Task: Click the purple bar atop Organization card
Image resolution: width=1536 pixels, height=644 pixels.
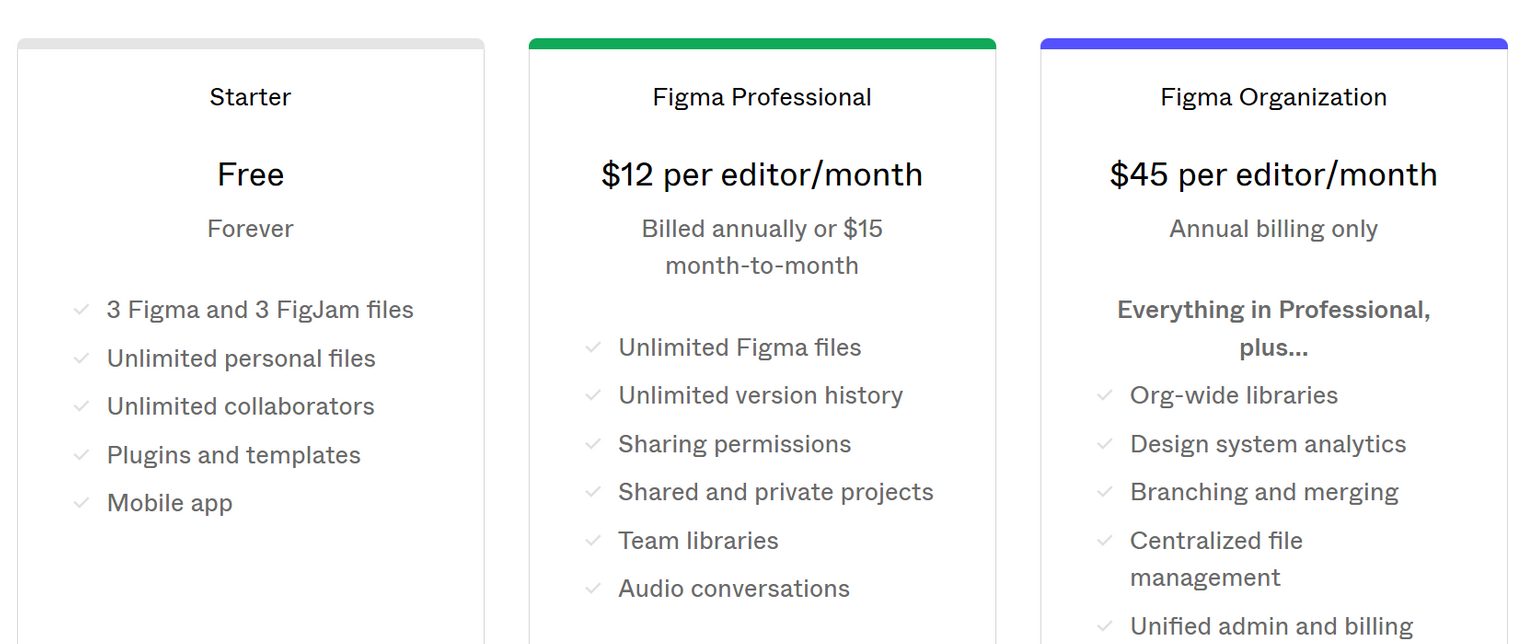Action: coord(1273,44)
